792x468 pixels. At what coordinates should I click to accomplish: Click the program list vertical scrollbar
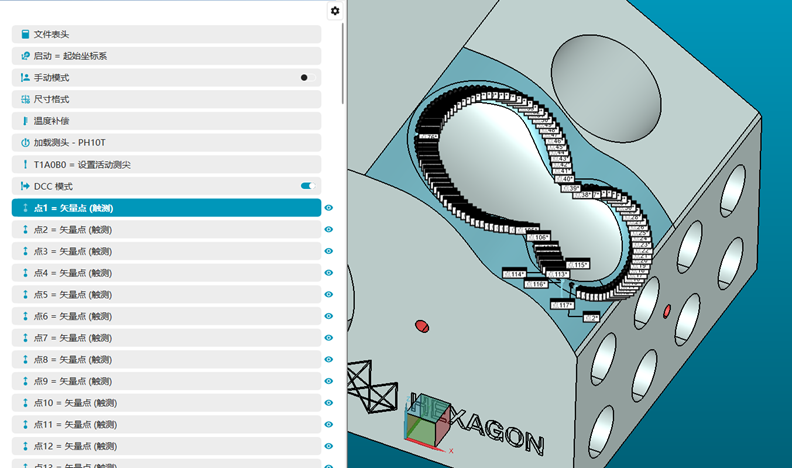click(343, 60)
